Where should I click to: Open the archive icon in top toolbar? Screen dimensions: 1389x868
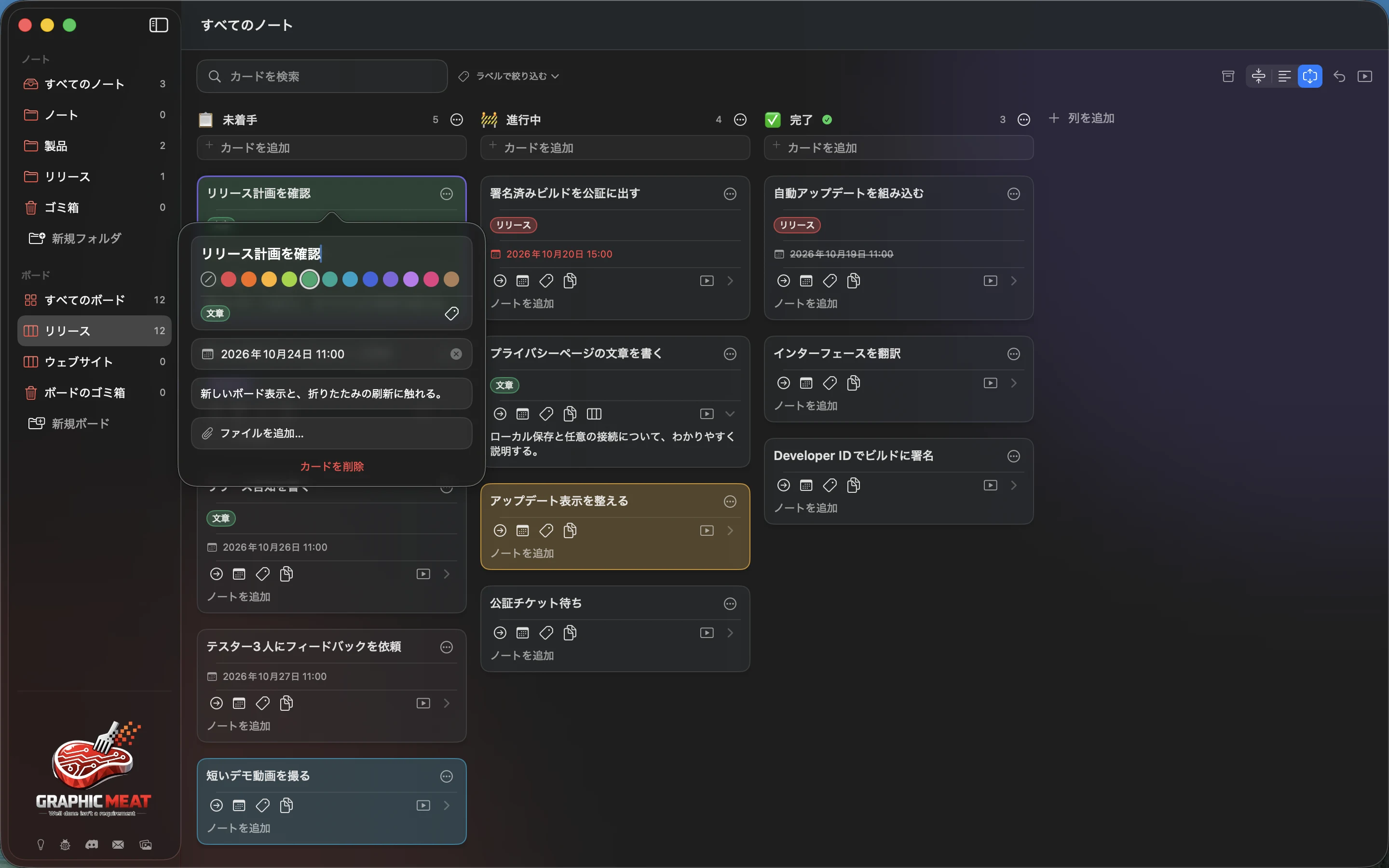point(1228,76)
